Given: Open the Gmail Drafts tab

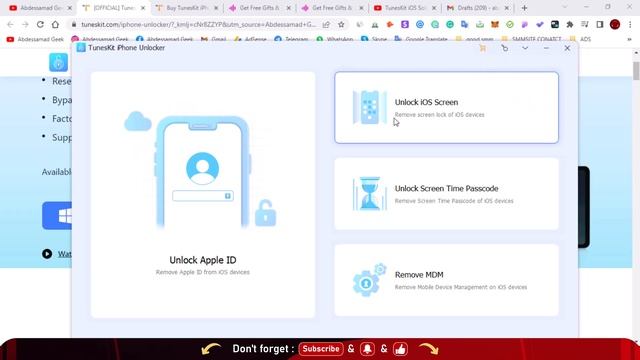Looking at the screenshot, I should [478, 8].
